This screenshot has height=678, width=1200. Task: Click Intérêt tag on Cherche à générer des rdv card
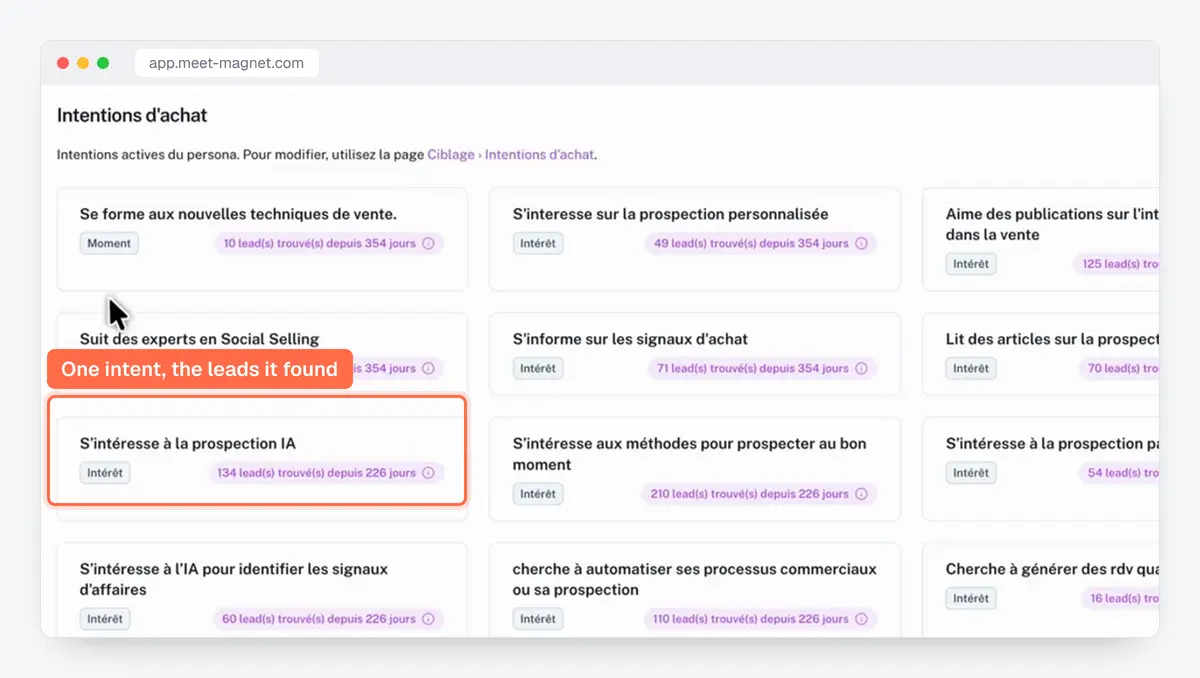pyautogui.click(x=971, y=598)
